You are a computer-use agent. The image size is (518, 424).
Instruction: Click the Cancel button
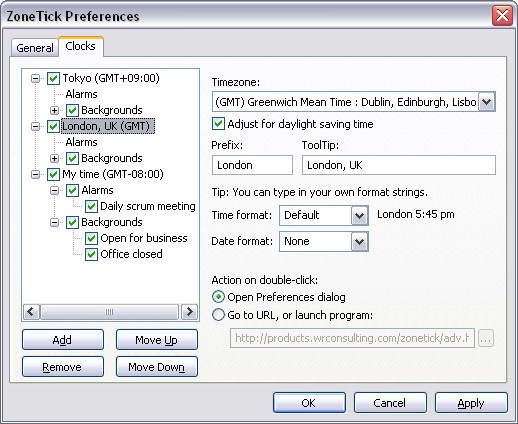click(390, 403)
